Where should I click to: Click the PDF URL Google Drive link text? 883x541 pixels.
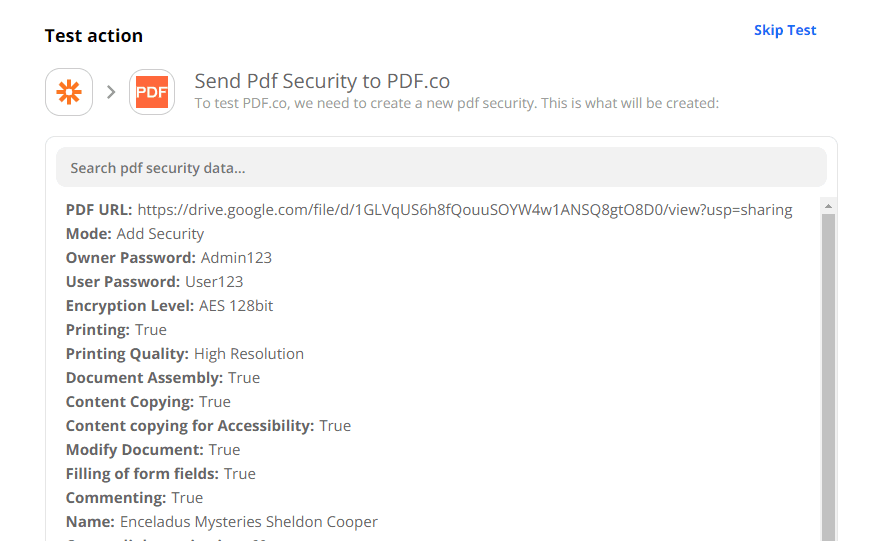coord(464,210)
